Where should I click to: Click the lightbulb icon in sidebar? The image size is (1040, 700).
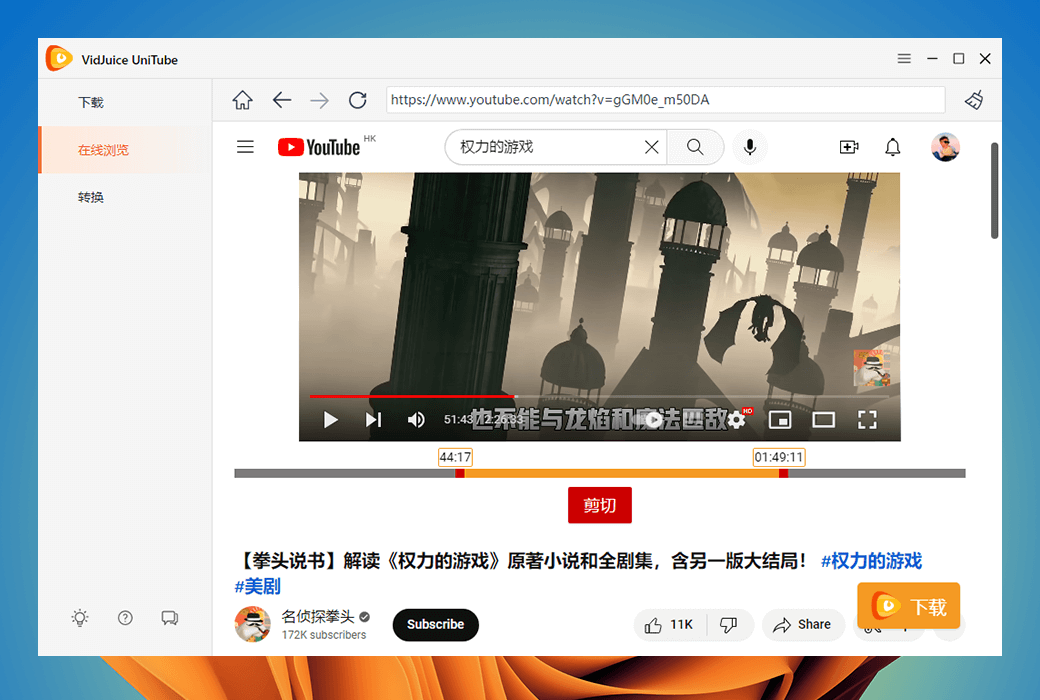(80, 618)
